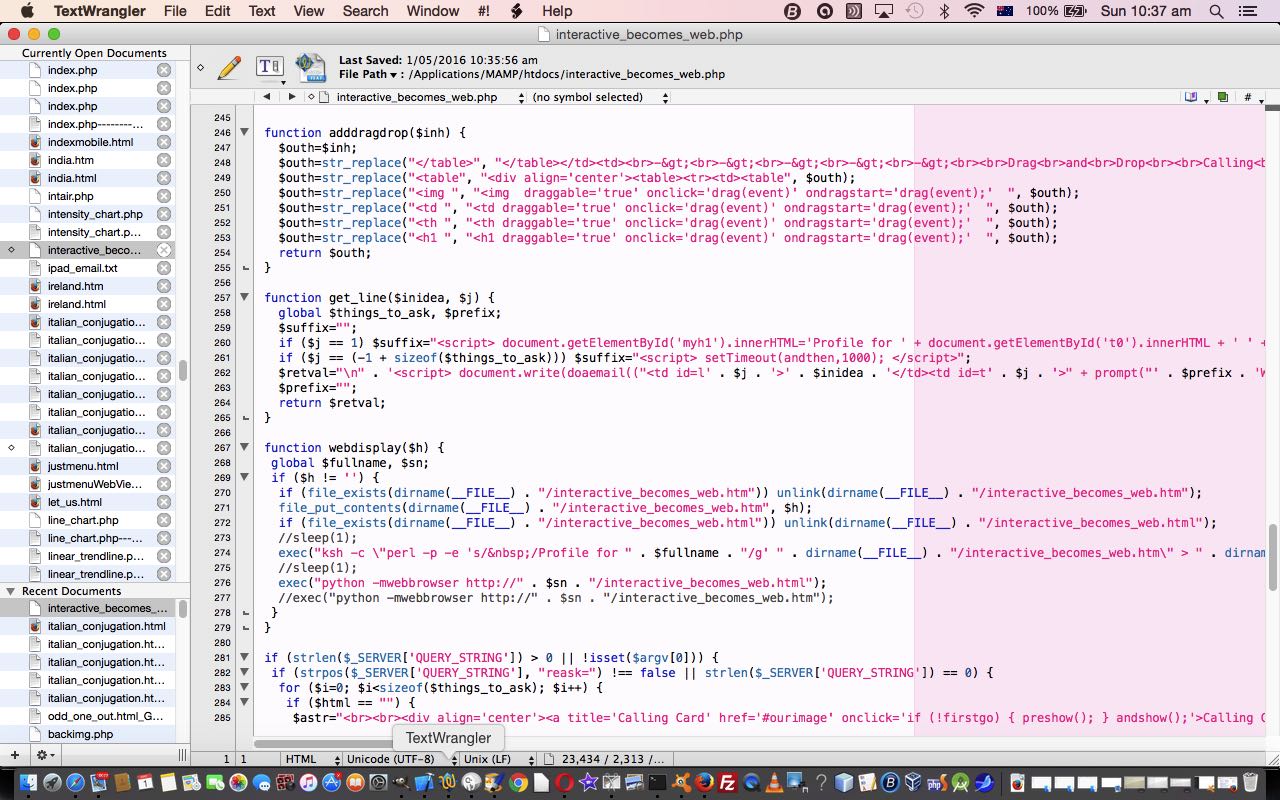Open Firefox from the Dock
The height and width of the screenshot is (800, 1280).
[704, 782]
